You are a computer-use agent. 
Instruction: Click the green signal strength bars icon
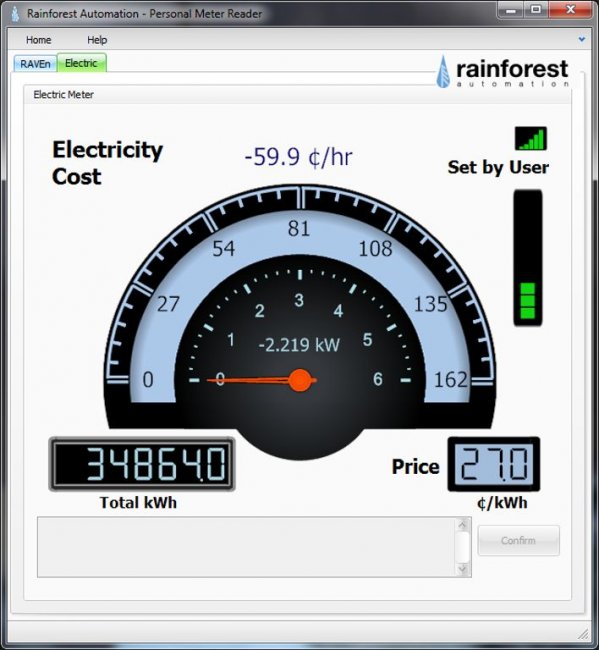531,138
